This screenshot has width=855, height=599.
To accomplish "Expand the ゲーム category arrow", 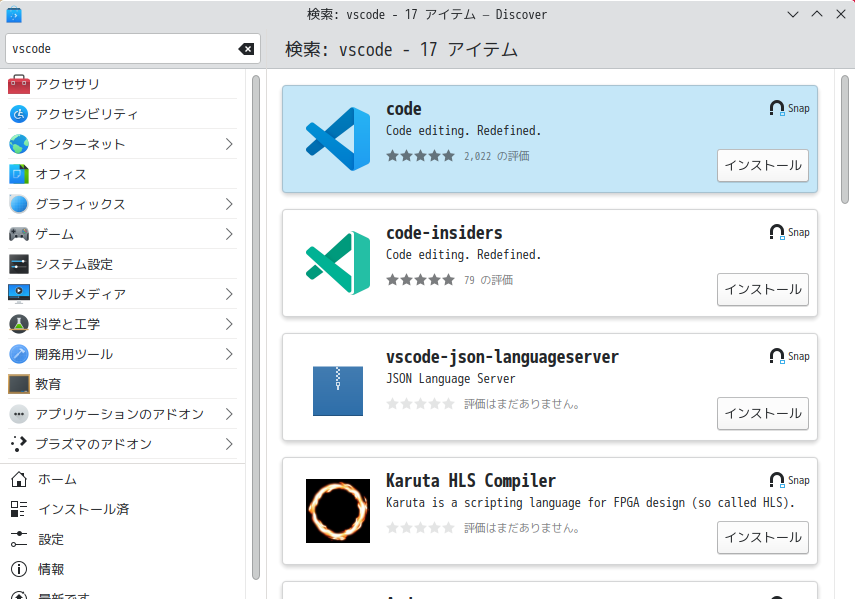I will point(229,234).
